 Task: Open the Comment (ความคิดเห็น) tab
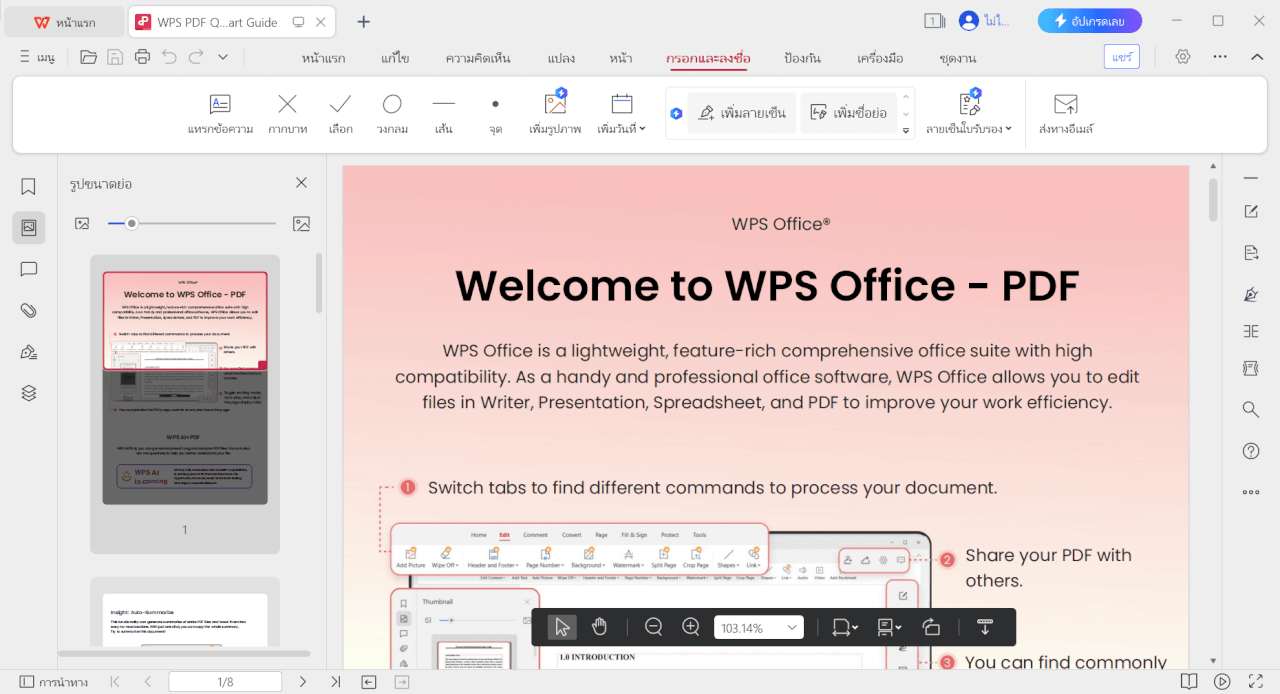[478, 58]
